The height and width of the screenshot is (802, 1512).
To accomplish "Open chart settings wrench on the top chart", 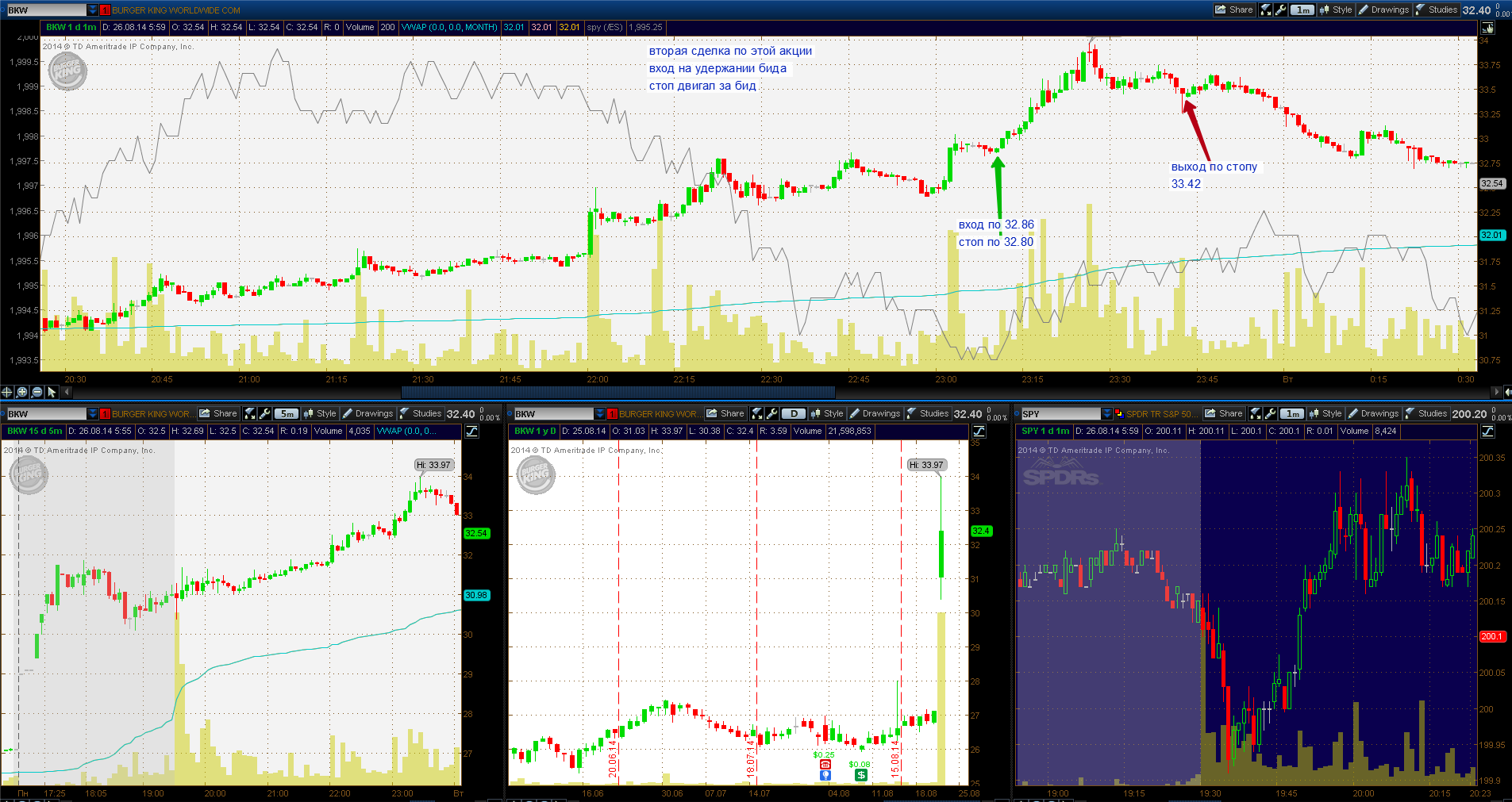I will pyautogui.click(x=1280, y=10).
